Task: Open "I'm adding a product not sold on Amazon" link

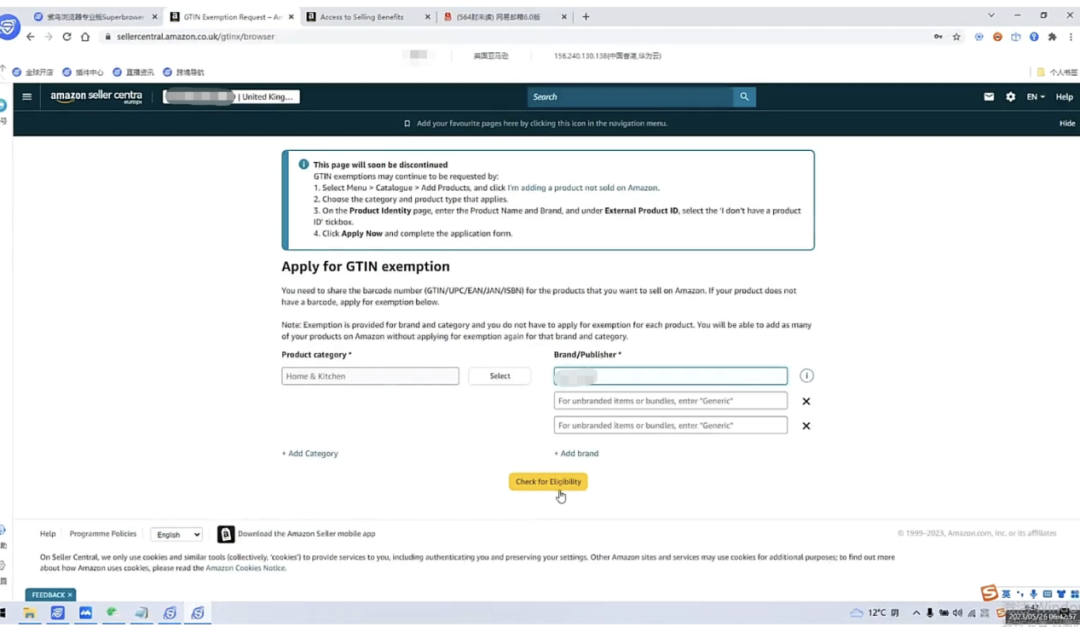Action: 583,187
